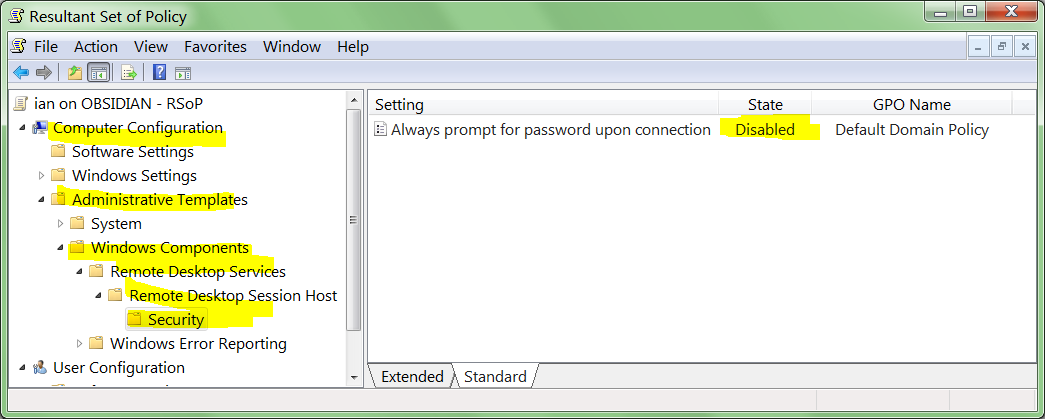1045x419 pixels.
Task: Sort by the State column header
Action: (x=765, y=104)
